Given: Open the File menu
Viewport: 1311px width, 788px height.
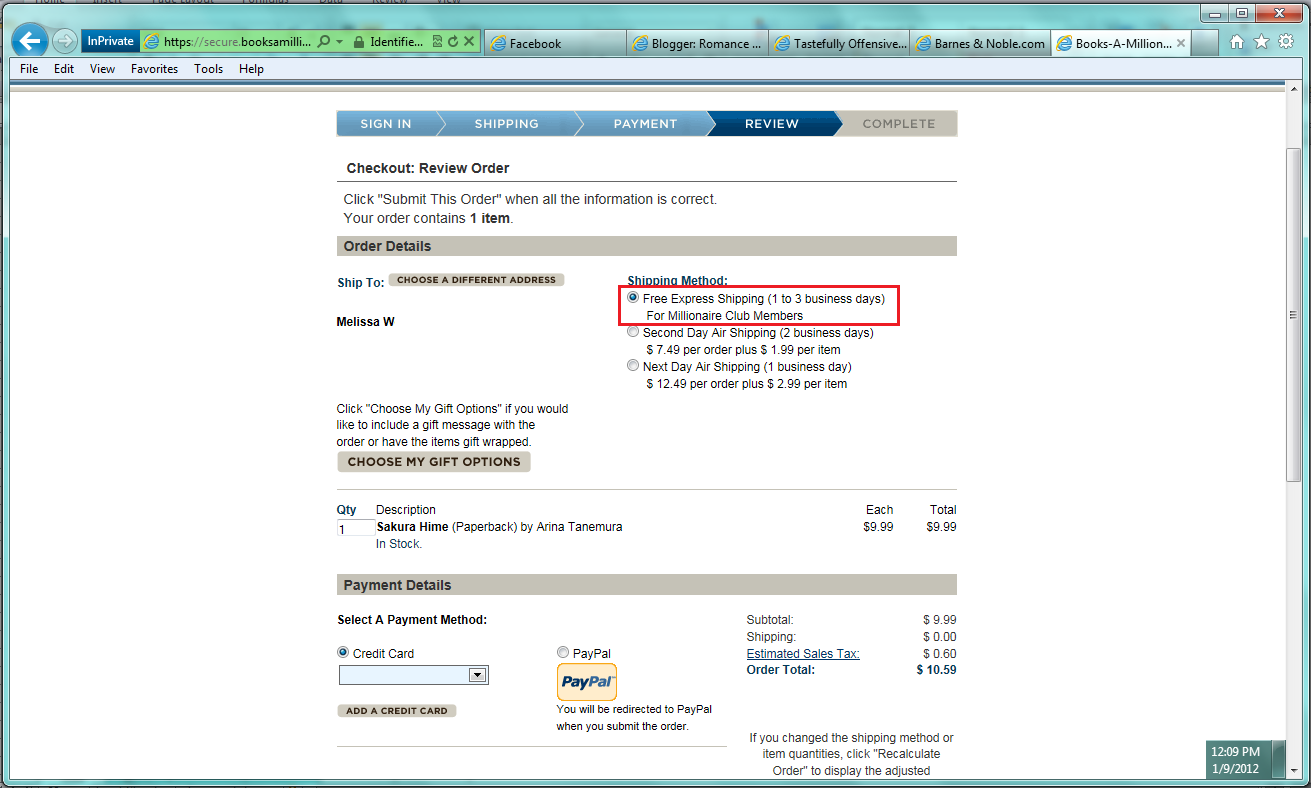Looking at the screenshot, I should click(29, 69).
